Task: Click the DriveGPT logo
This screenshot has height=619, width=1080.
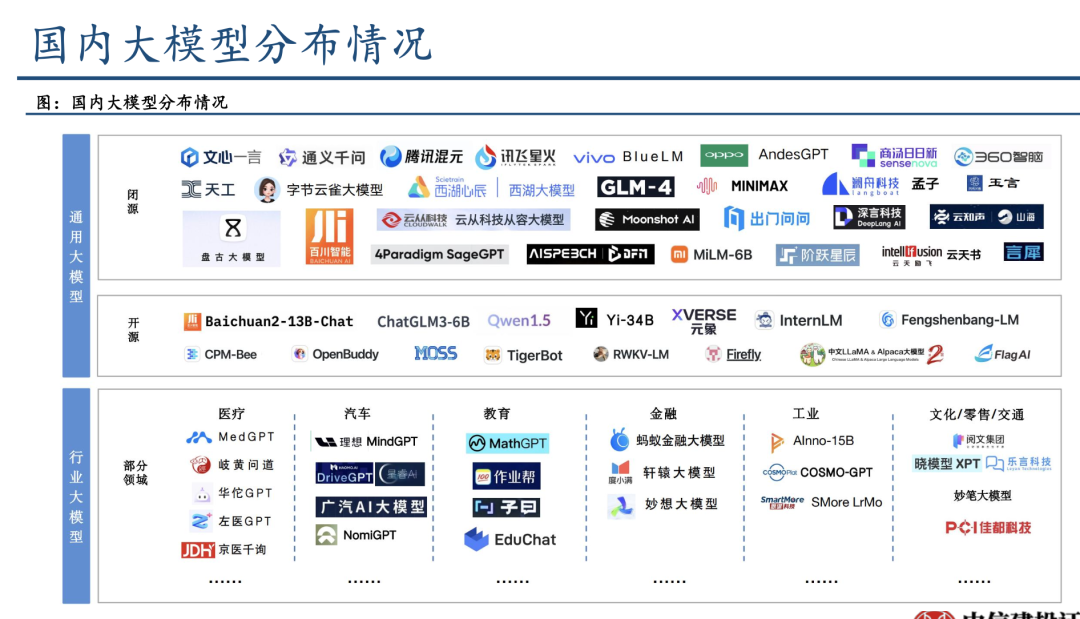Action: click(x=344, y=474)
